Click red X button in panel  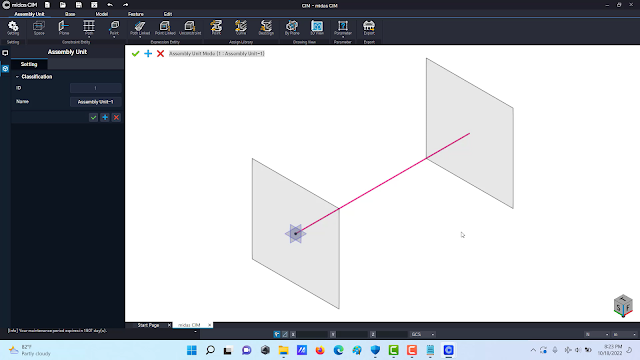click(x=116, y=118)
